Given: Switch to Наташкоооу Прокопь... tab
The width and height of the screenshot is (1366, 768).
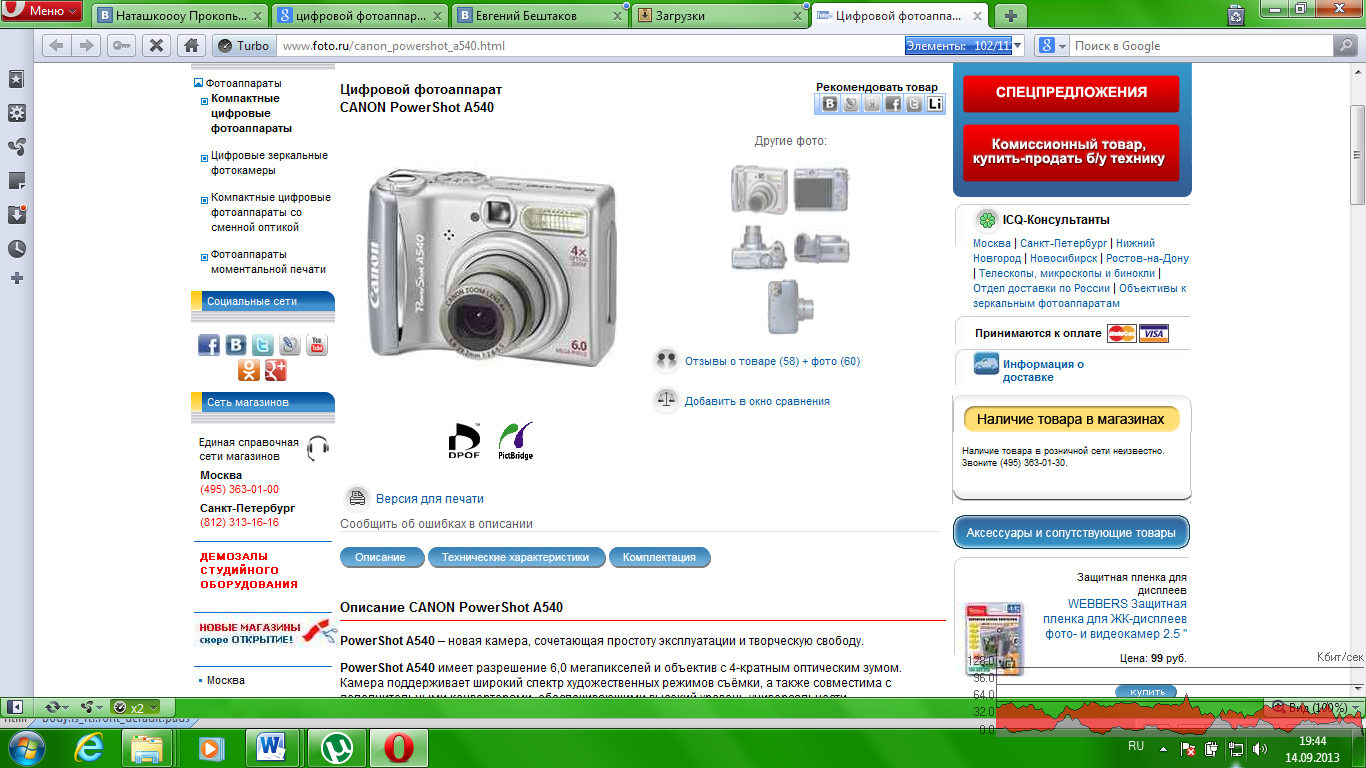Looking at the screenshot, I should (181, 16).
